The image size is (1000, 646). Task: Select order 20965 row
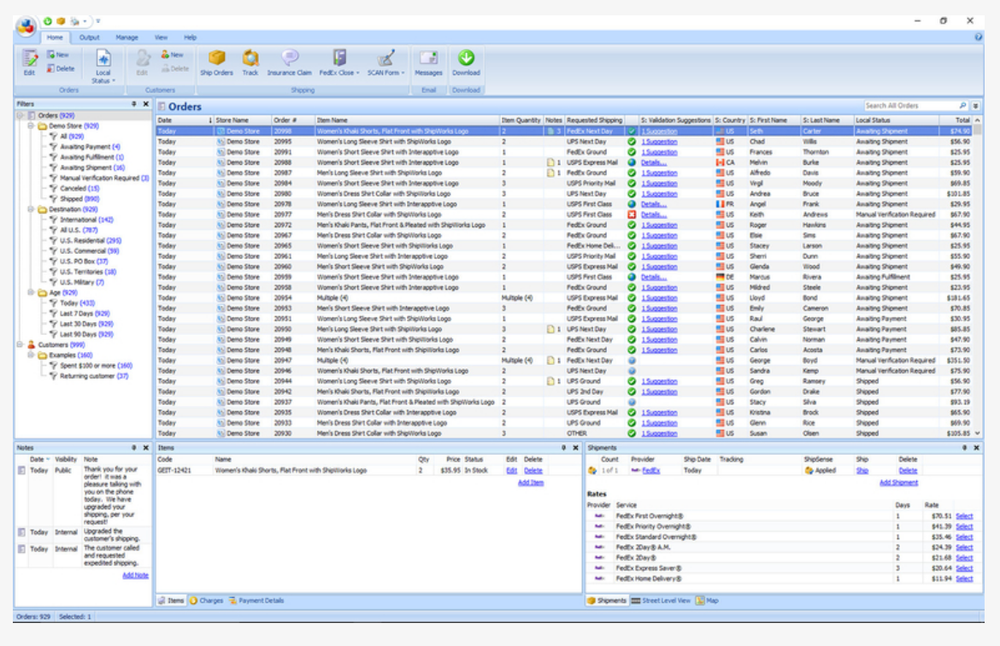pos(564,246)
